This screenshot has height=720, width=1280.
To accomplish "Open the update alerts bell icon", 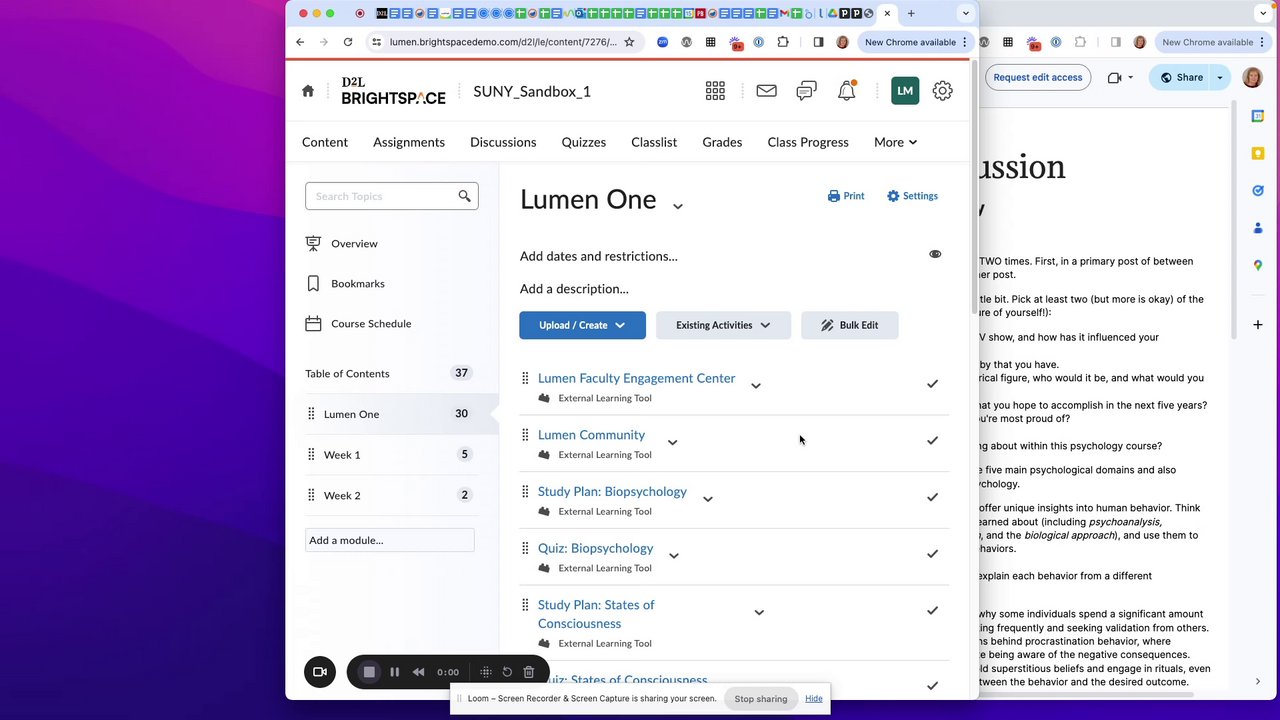I will (x=847, y=90).
